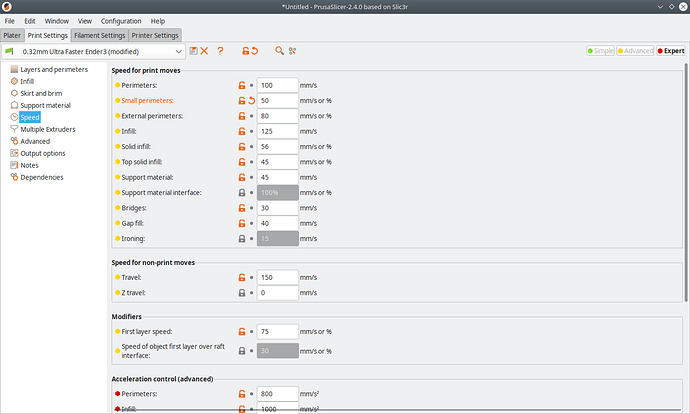Image resolution: width=690 pixels, height=414 pixels.
Task: Click the unlock icon for Solid infill
Action: pos(242,147)
